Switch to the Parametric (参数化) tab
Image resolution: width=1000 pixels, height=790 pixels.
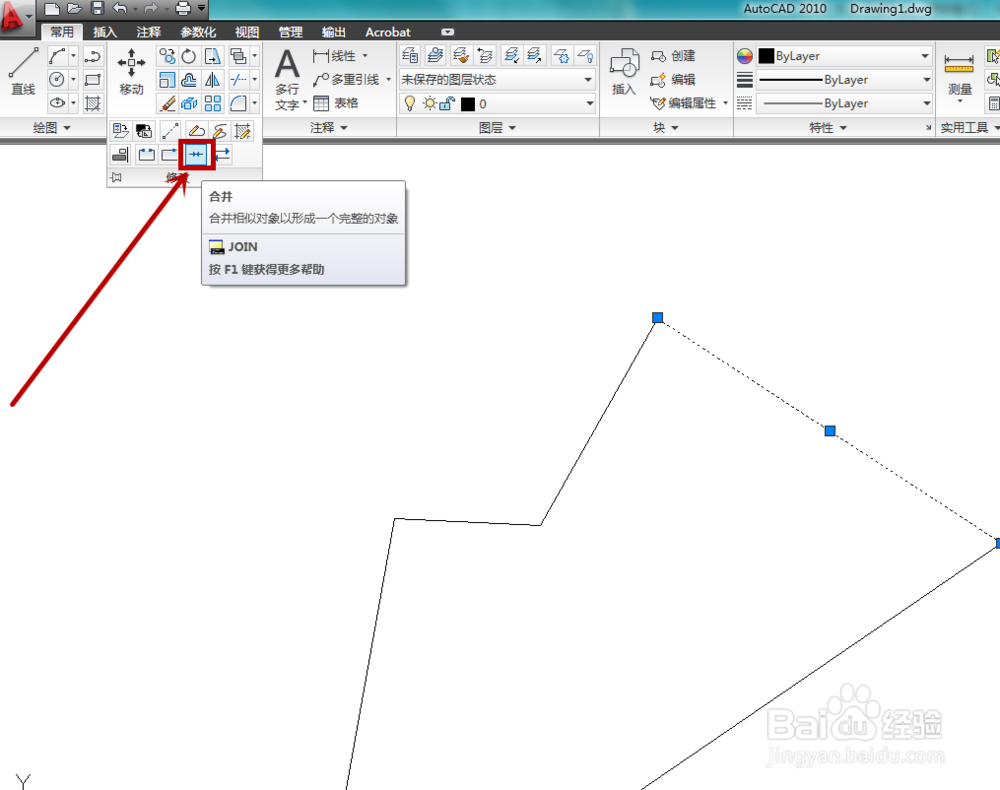(198, 32)
